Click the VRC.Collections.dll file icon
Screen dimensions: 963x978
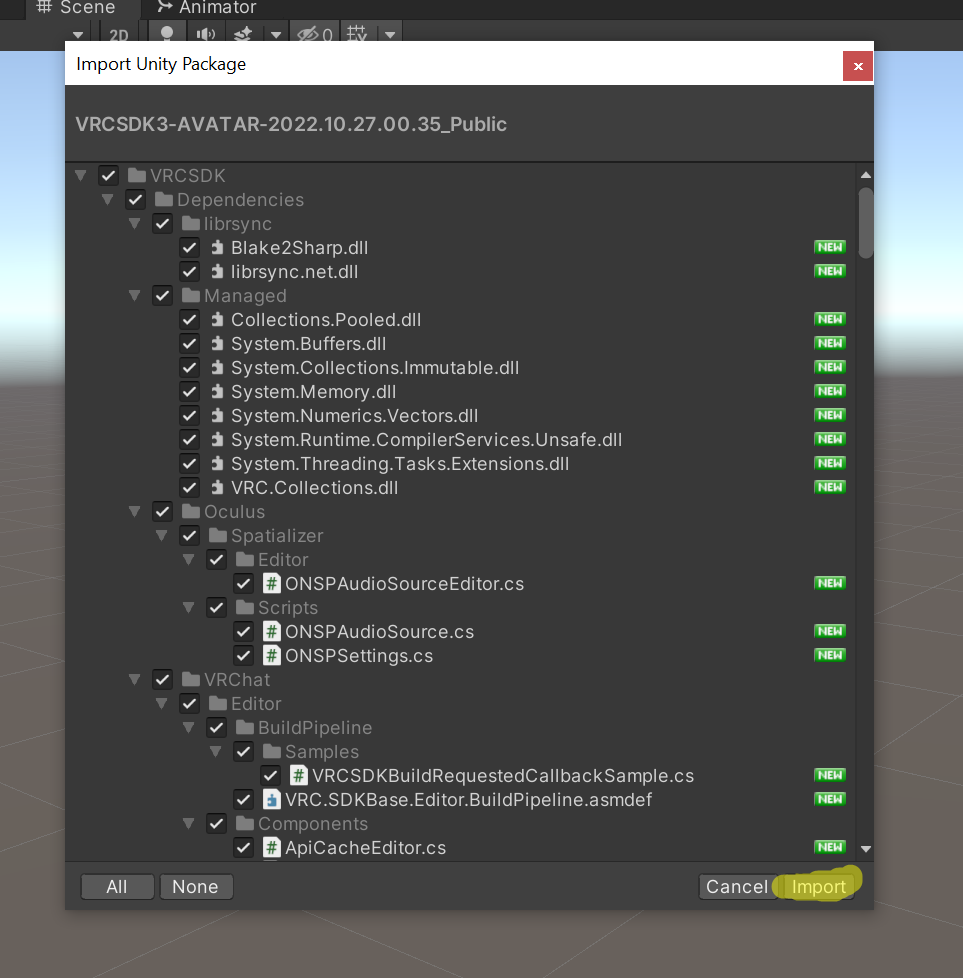[x=217, y=488]
